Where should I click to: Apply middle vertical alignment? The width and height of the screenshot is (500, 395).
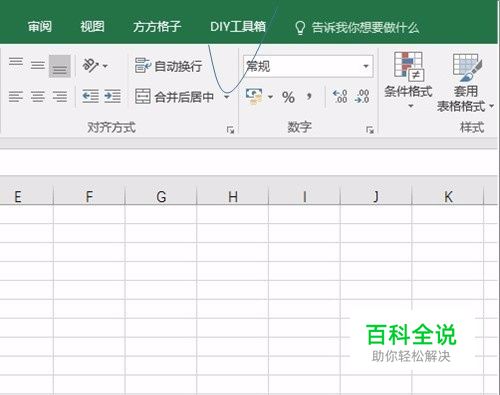tap(38, 66)
